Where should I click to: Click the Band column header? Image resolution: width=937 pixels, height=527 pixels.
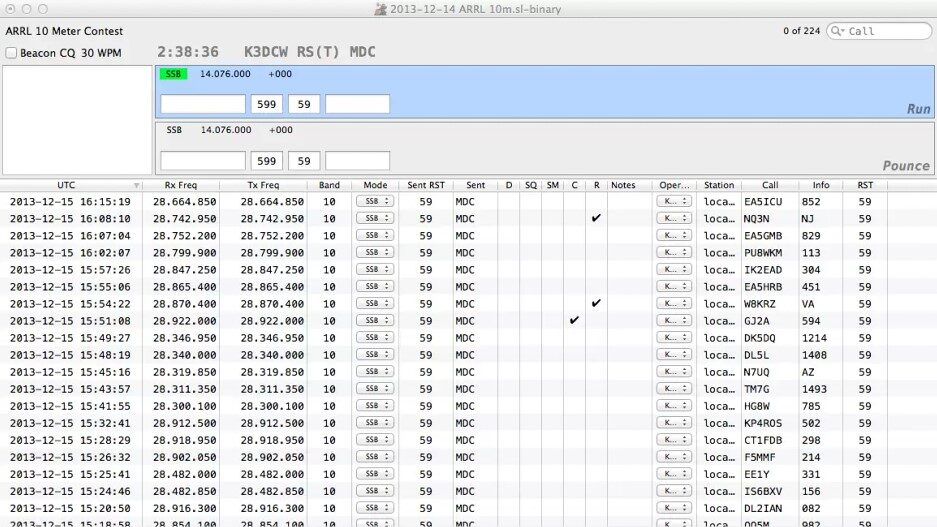coord(329,185)
